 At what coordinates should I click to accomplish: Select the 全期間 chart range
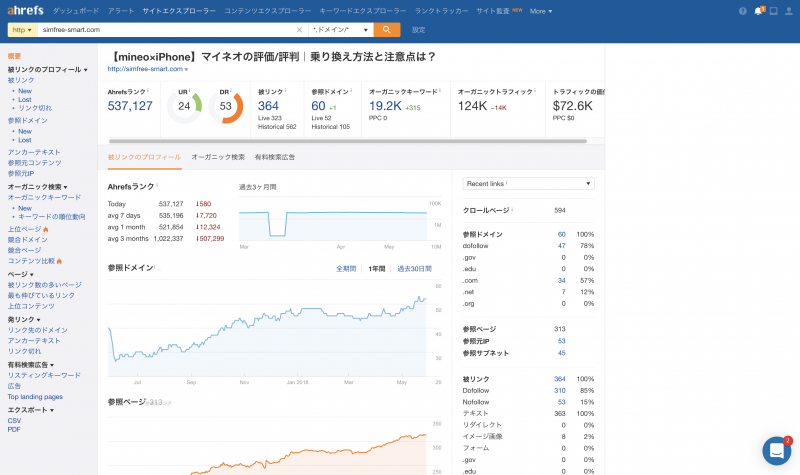tap(345, 269)
